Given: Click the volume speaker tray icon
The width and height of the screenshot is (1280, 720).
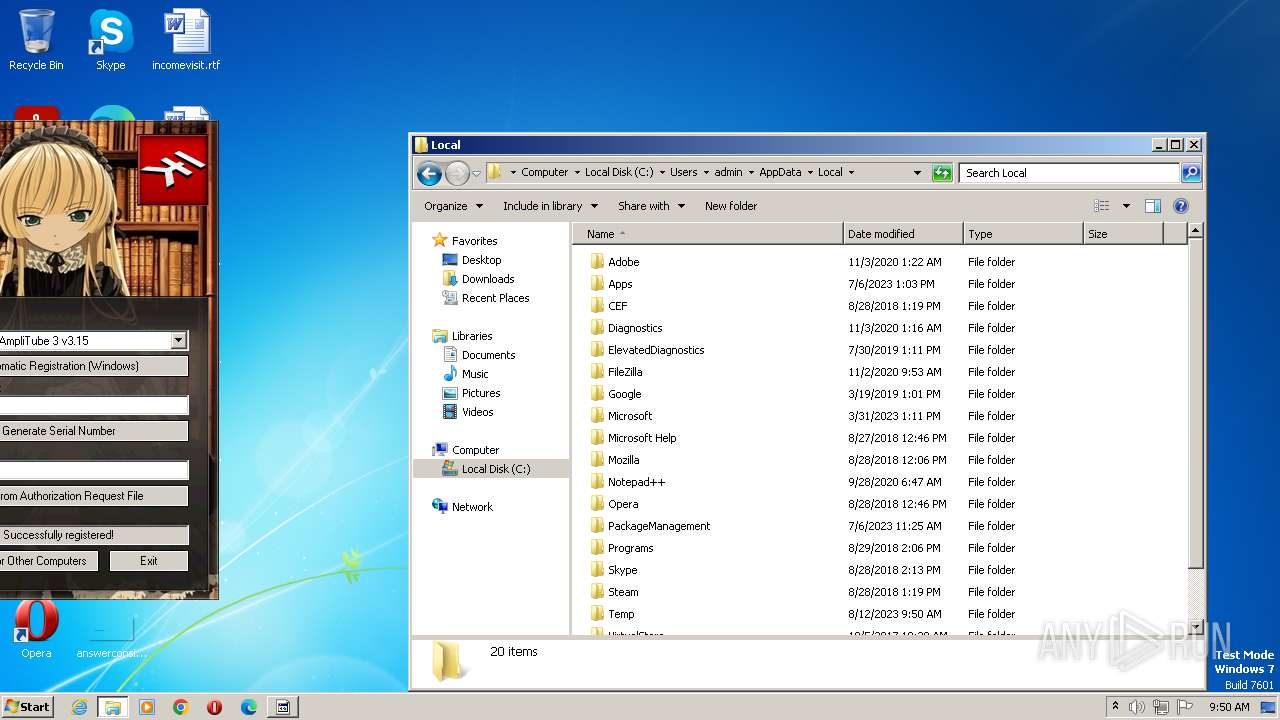Looking at the screenshot, I should 1137,707.
